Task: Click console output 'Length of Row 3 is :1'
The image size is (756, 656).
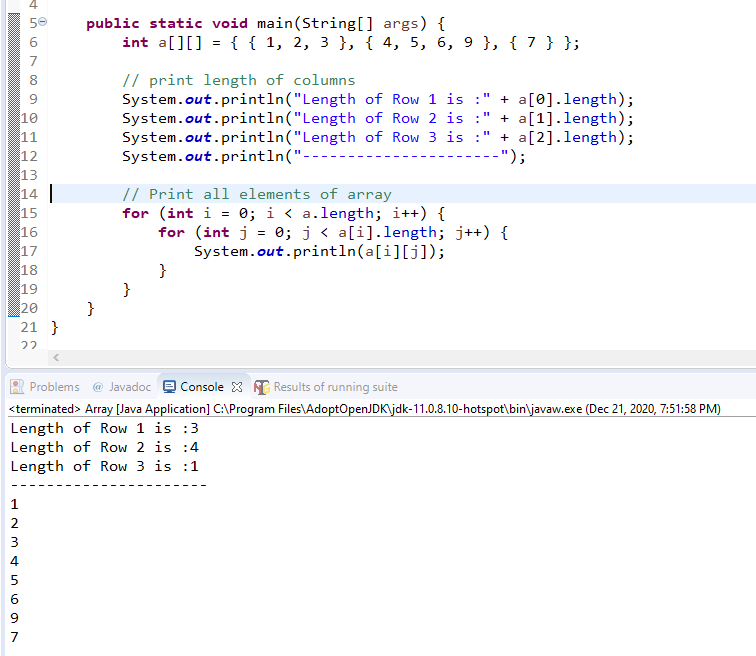Action: (x=105, y=466)
